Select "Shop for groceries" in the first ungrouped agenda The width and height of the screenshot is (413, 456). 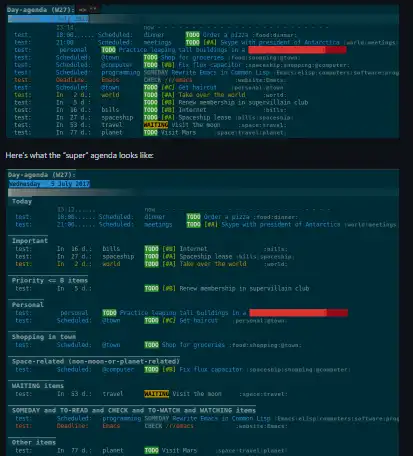click(192, 57)
